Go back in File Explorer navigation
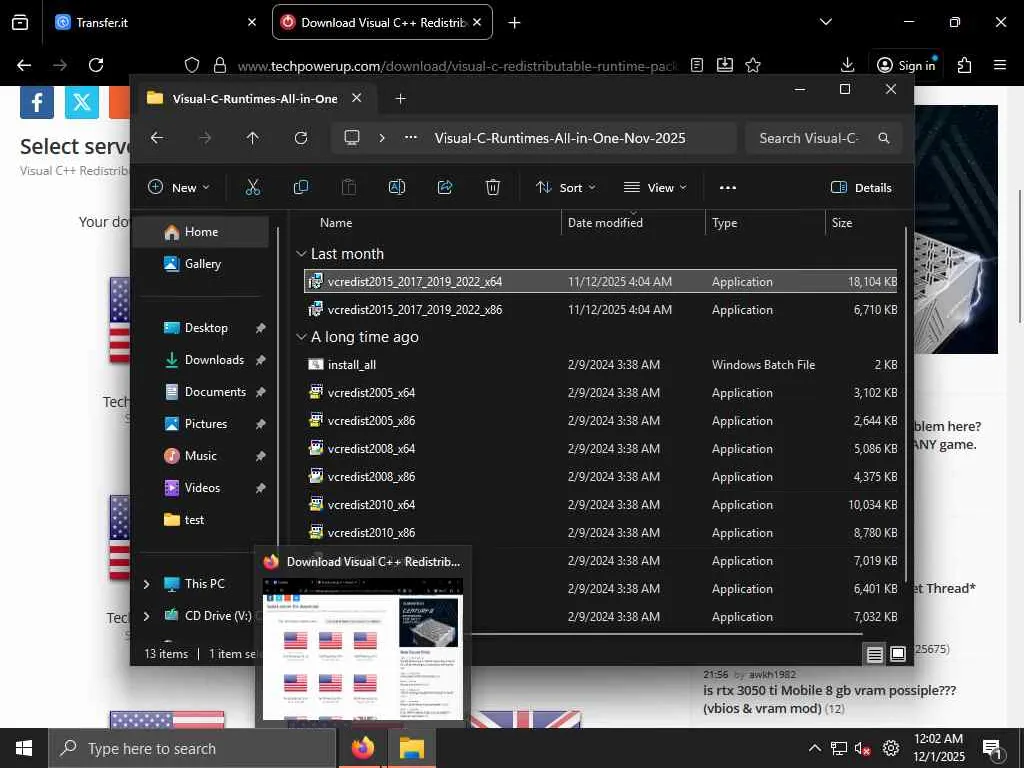1024x768 pixels. coord(157,138)
